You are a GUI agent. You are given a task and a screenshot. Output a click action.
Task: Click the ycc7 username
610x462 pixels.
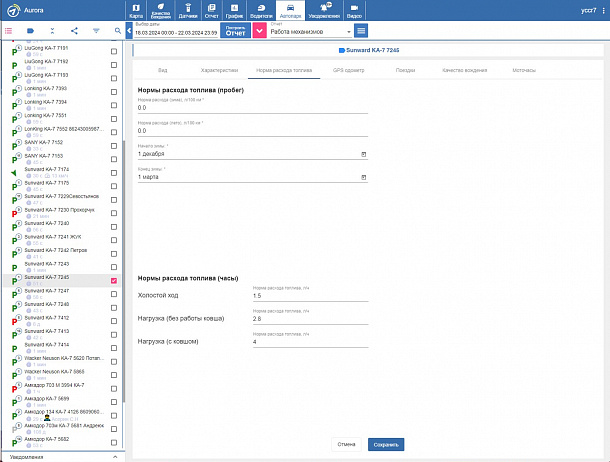pyautogui.click(x=588, y=10)
